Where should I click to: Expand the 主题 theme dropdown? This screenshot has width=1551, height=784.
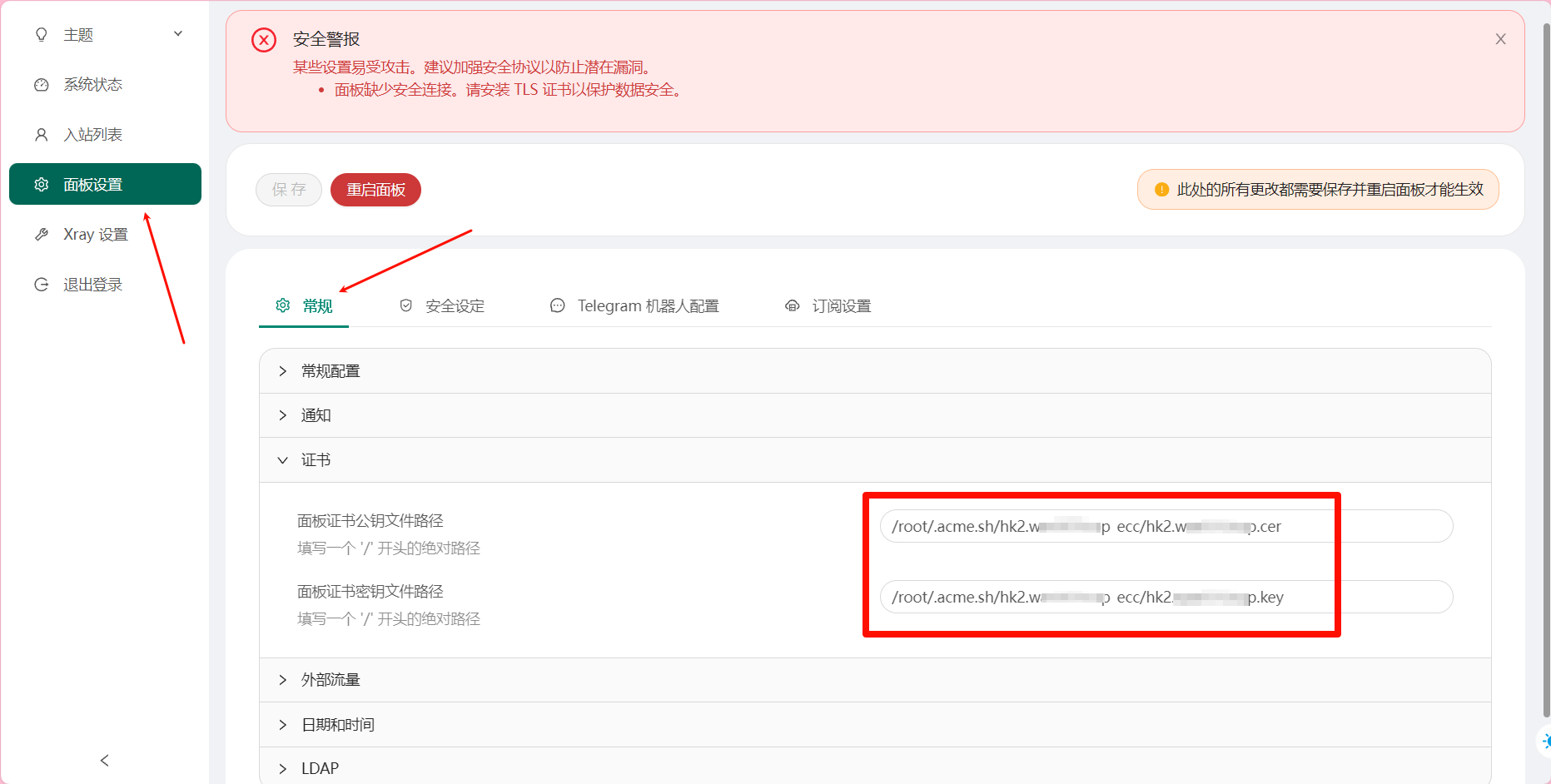click(x=177, y=34)
